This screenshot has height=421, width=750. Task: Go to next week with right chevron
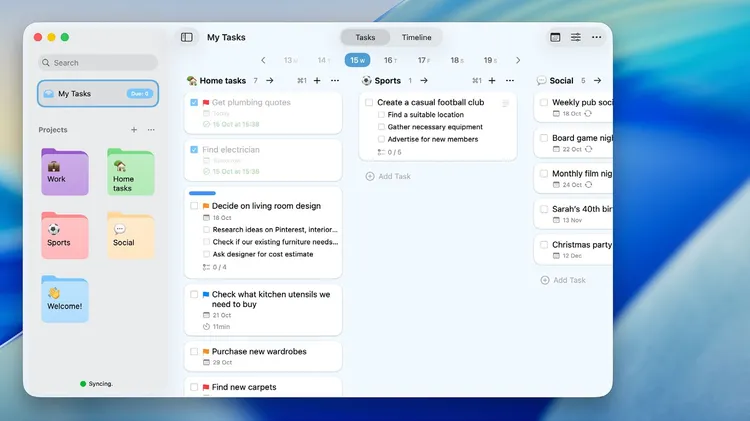517,60
